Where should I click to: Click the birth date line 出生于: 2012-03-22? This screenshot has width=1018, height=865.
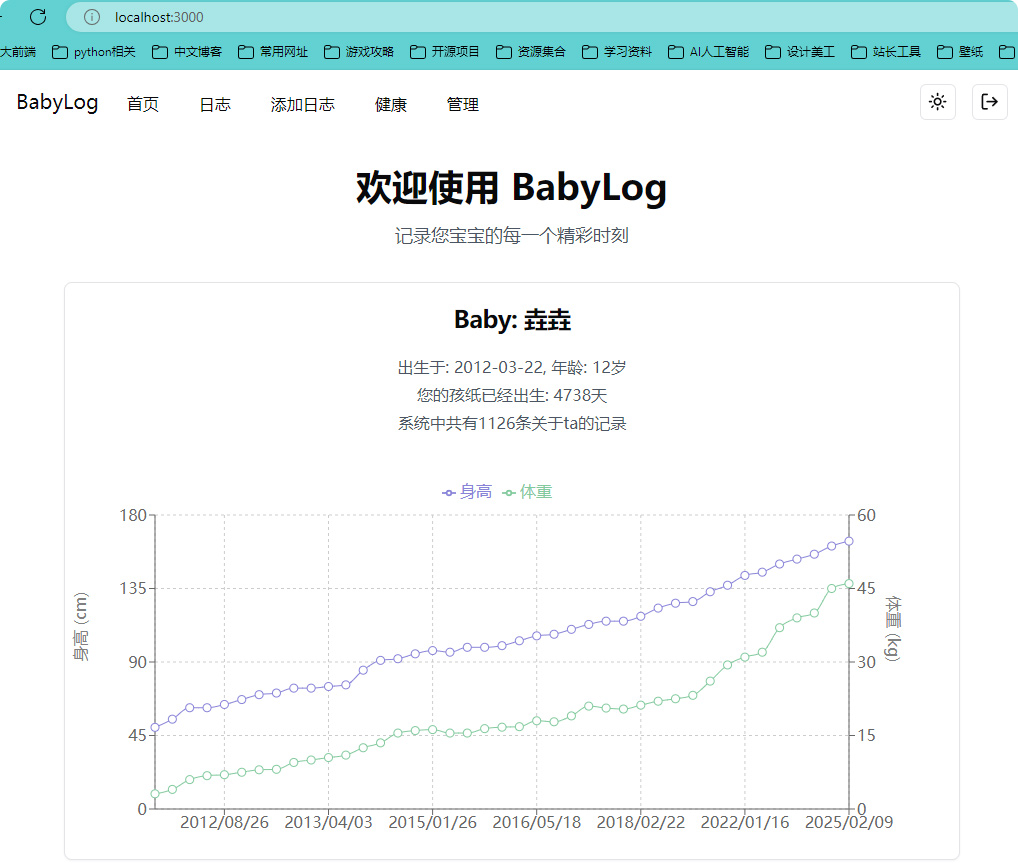471,368
